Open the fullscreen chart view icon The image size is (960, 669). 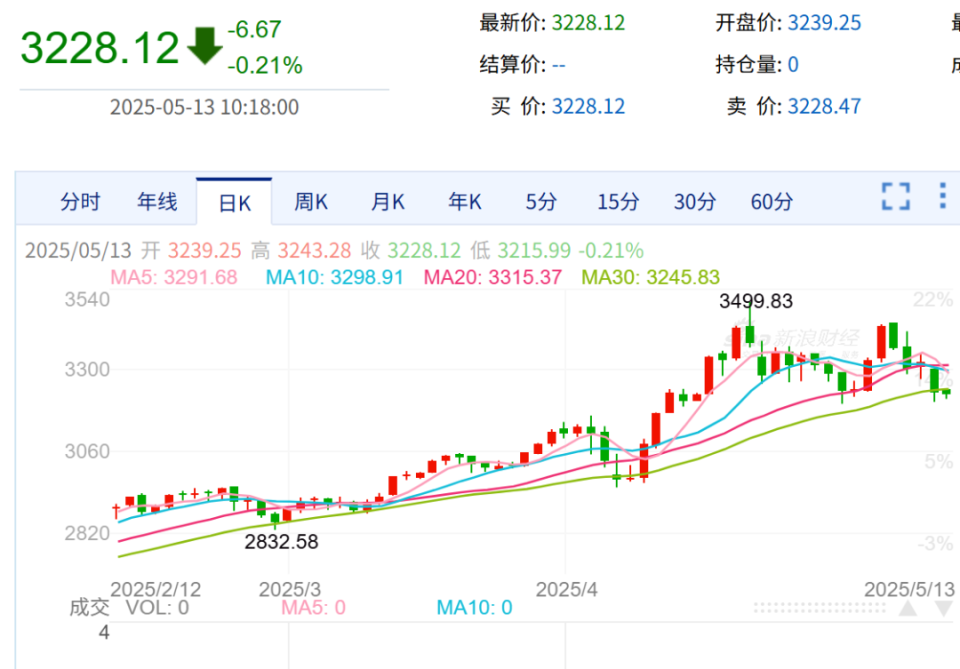coord(894,197)
